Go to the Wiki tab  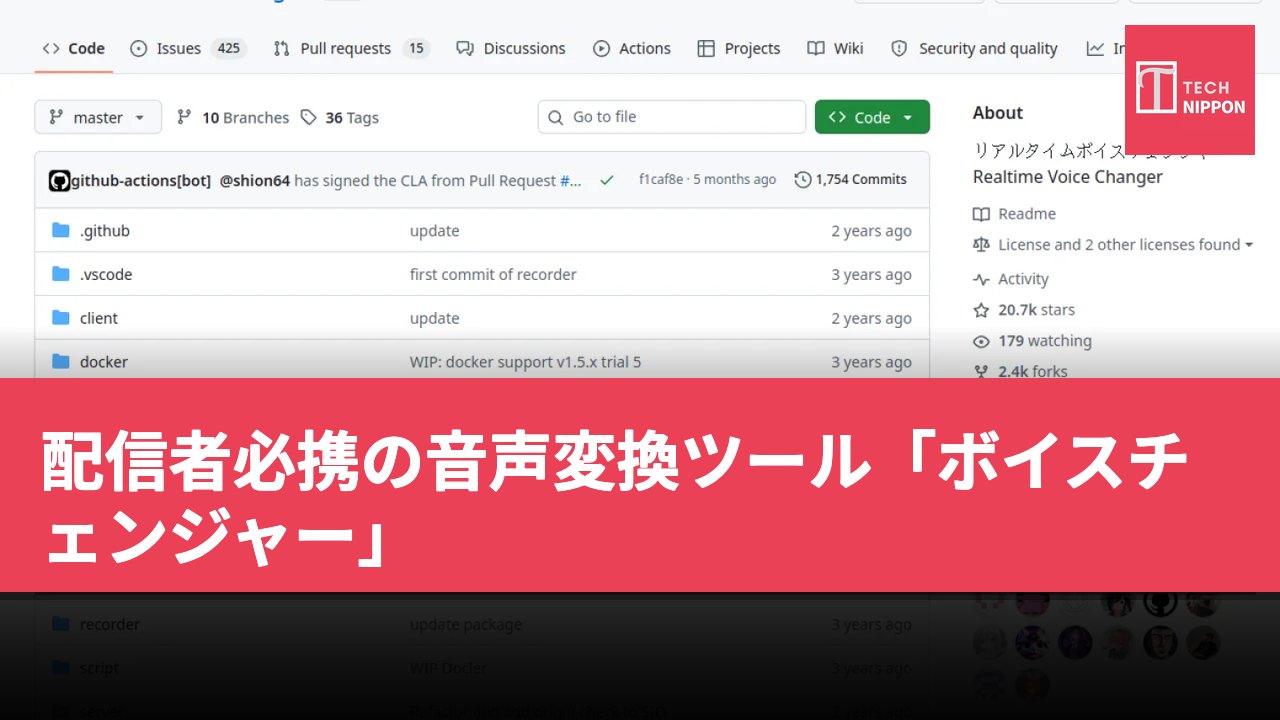tap(836, 48)
